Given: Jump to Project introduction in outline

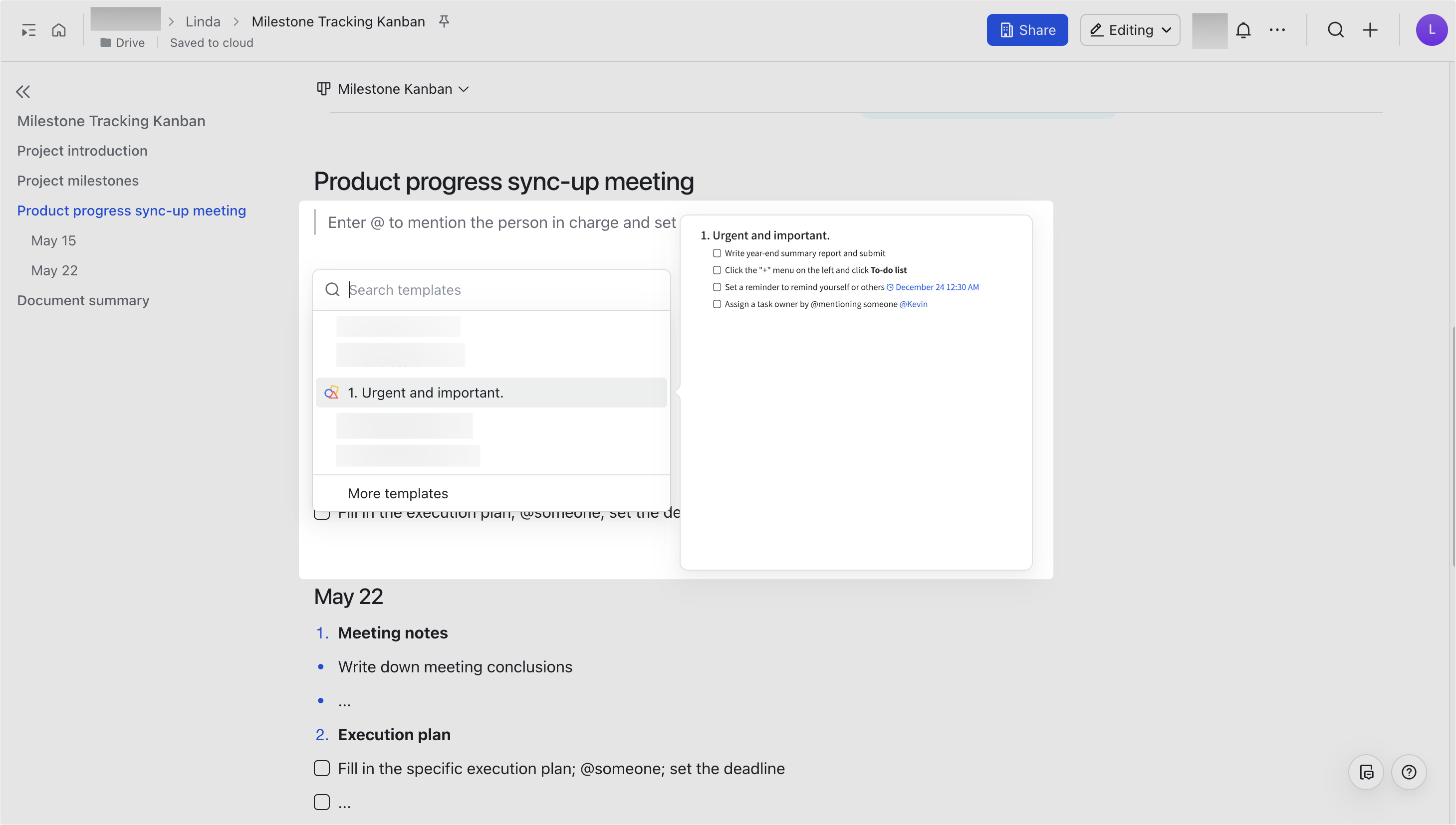Looking at the screenshot, I should point(82,151).
